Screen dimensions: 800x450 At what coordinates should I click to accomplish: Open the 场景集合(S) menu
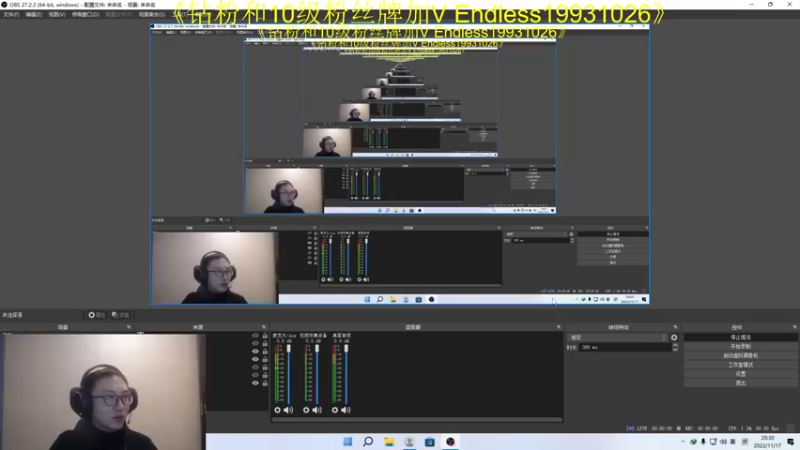click(x=152, y=14)
